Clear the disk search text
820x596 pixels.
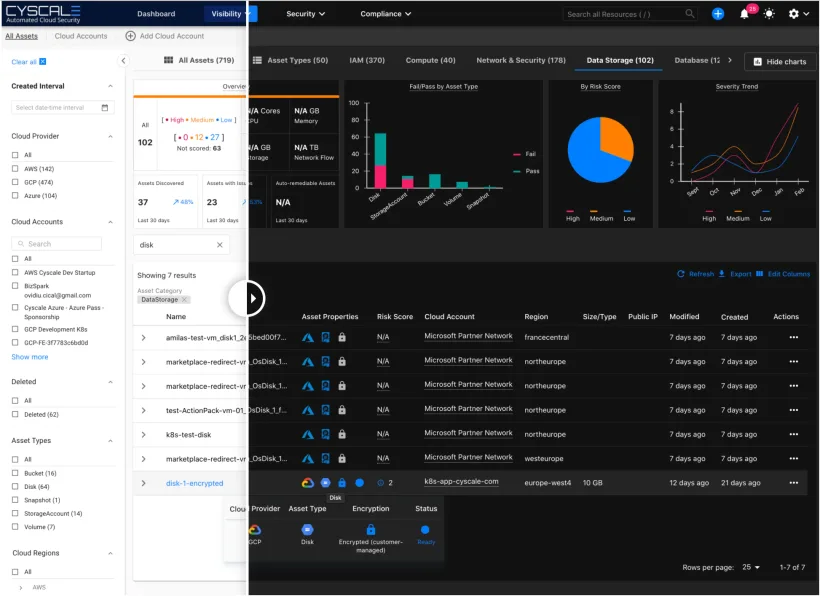(220, 245)
